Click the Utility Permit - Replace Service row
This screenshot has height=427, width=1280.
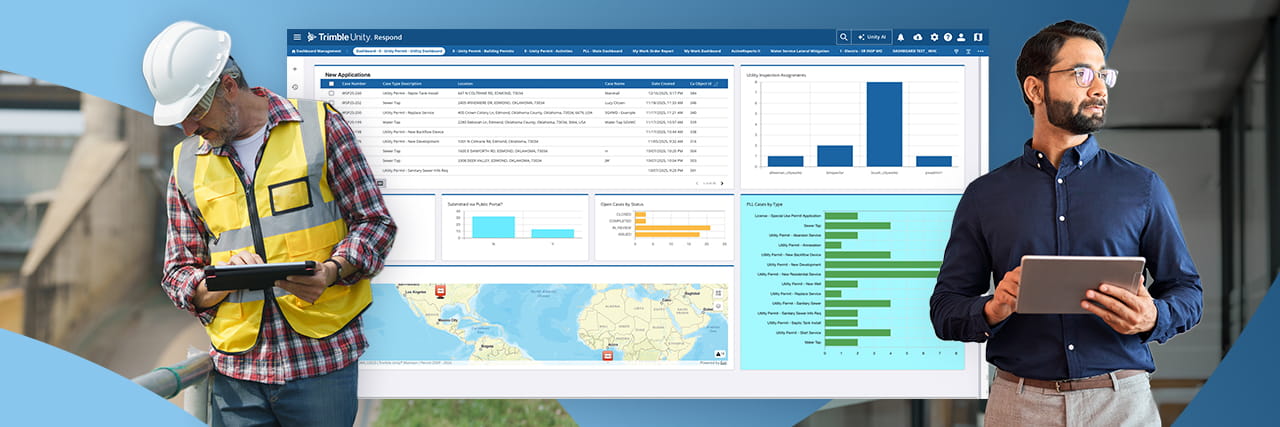(x=525, y=112)
